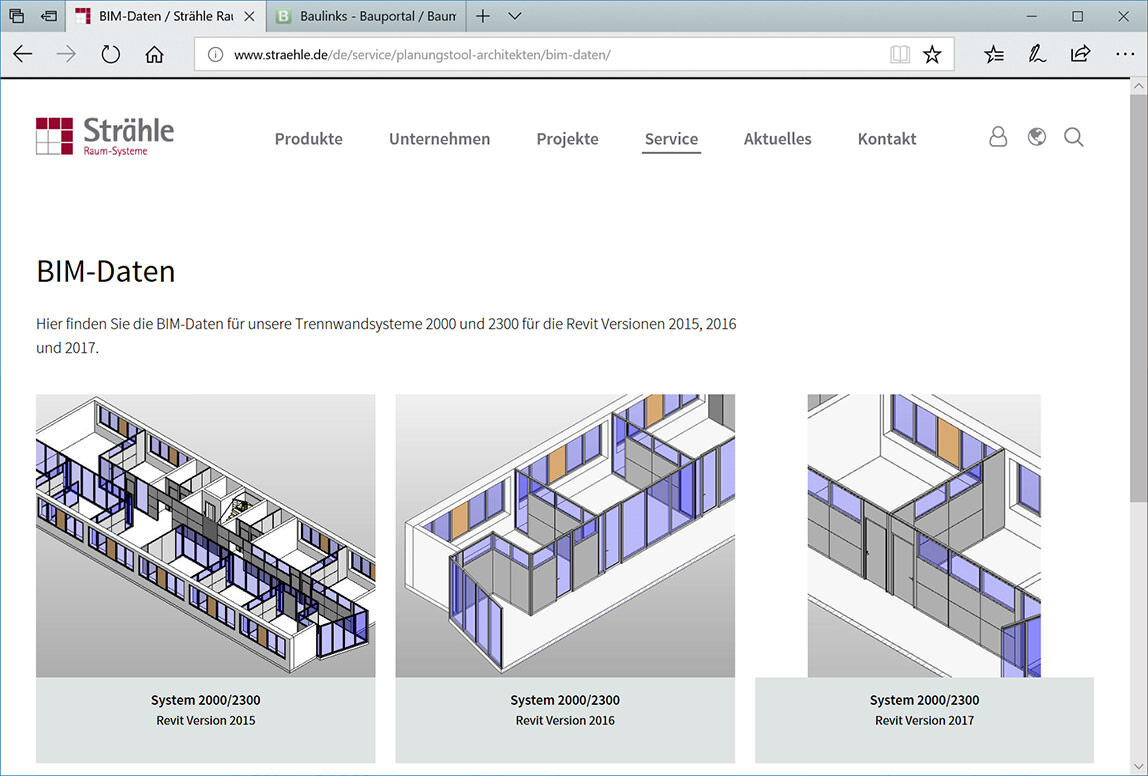This screenshot has width=1148, height=776.
Task: Click the Strähle Raum-Systeme logo
Action: [x=105, y=136]
